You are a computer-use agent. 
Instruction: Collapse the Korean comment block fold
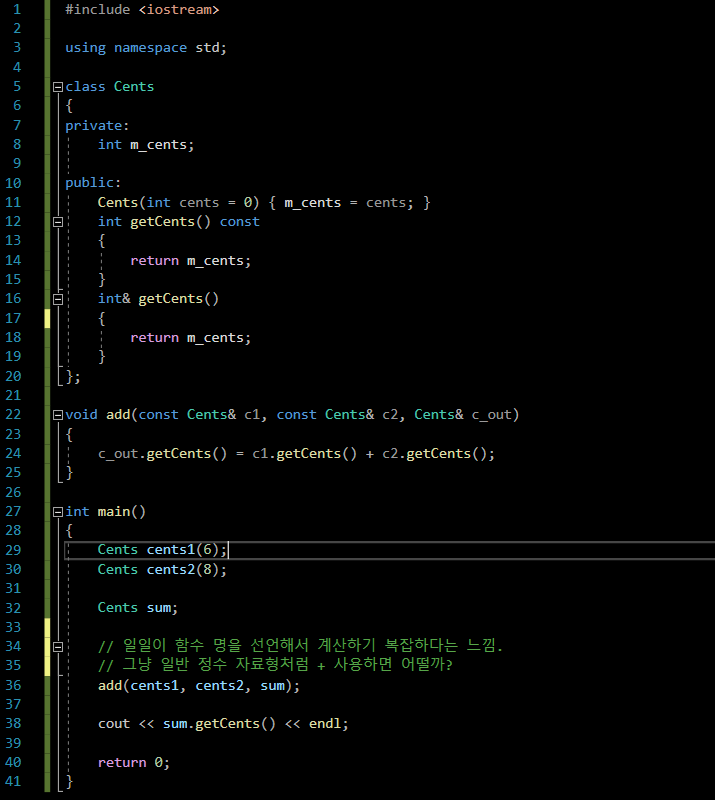[x=58, y=647]
